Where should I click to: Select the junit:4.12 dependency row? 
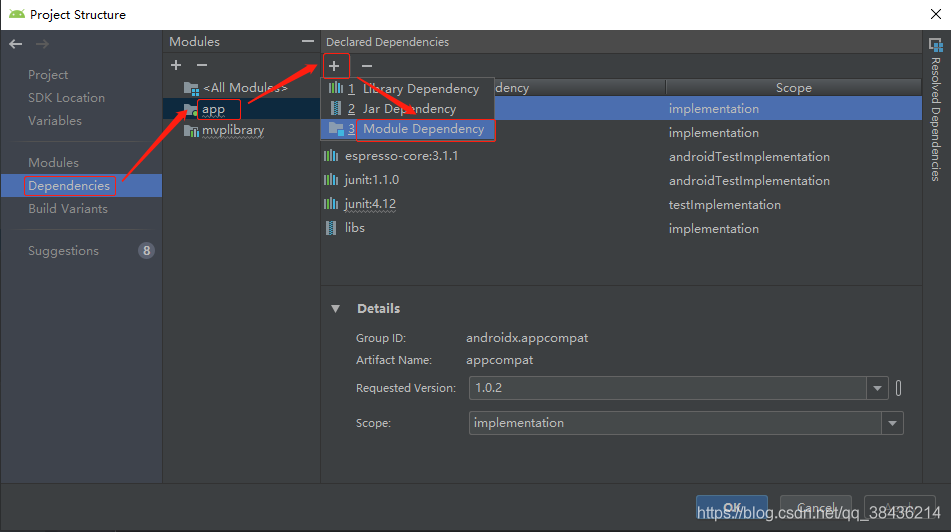point(621,204)
